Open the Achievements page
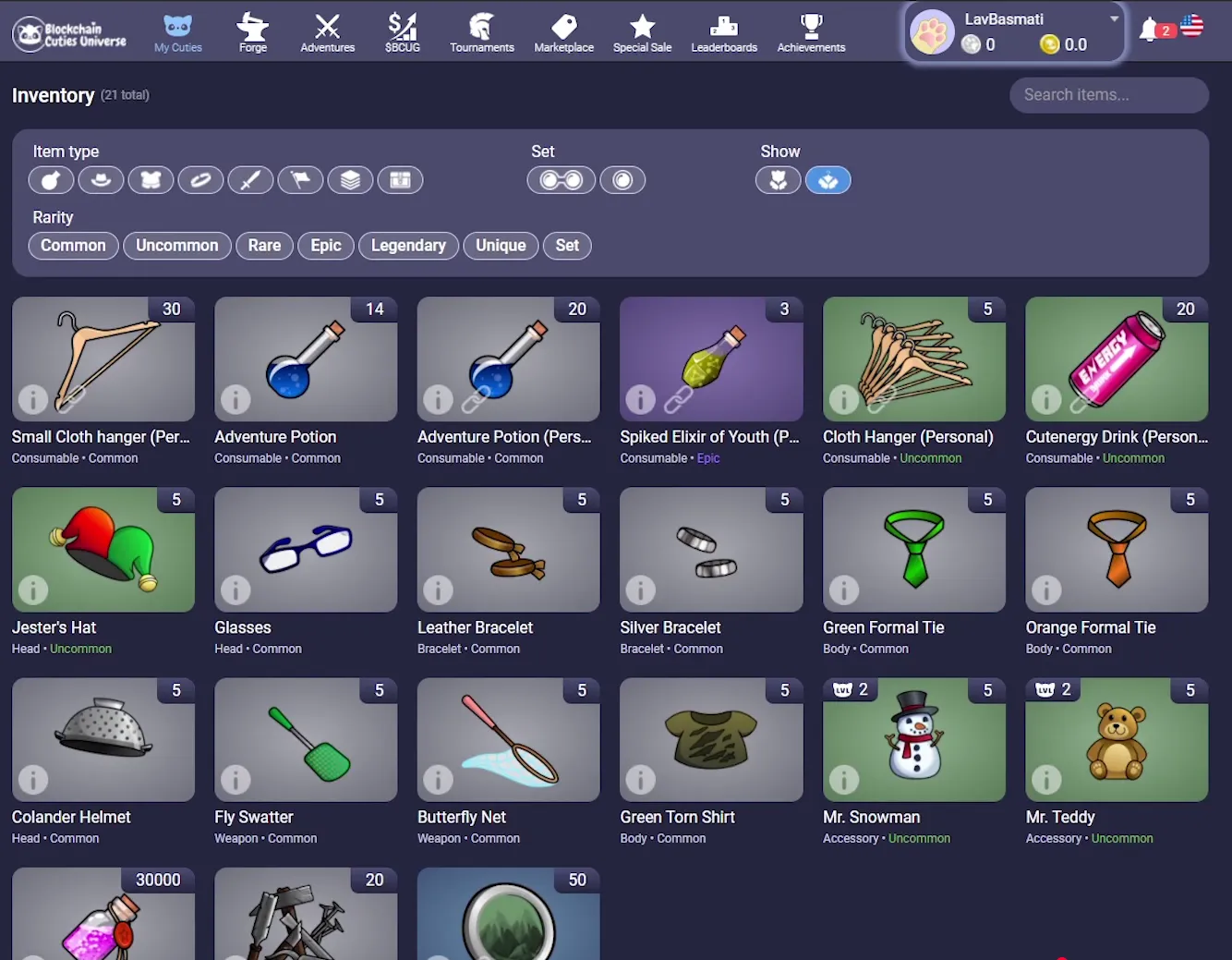Screen dimensions: 1232x960 tap(812, 34)
